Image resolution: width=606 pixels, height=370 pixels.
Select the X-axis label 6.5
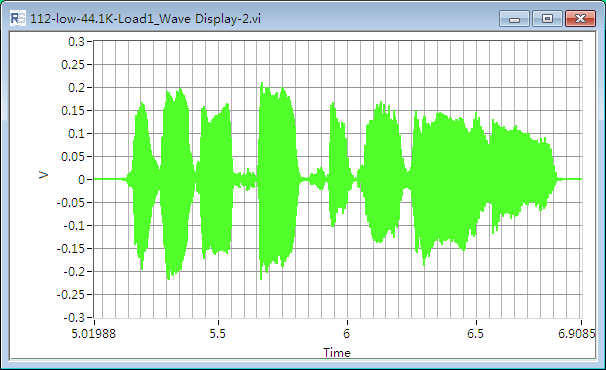click(x=475, y=334)
